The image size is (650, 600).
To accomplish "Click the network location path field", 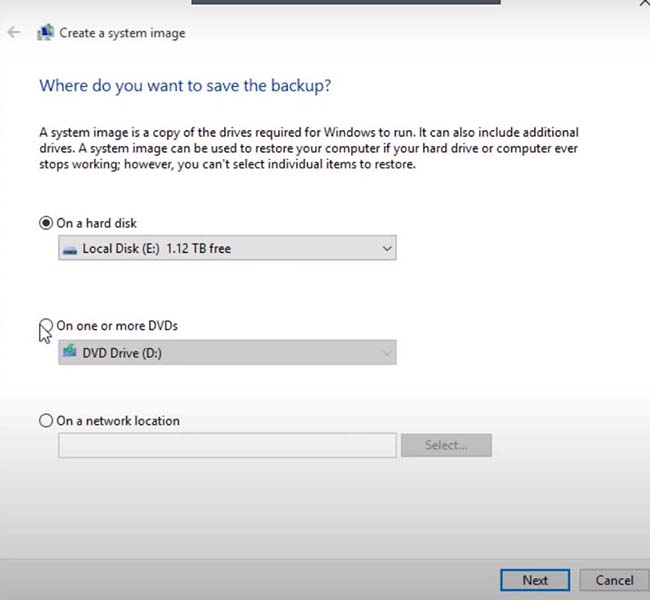I will [227, 445].
